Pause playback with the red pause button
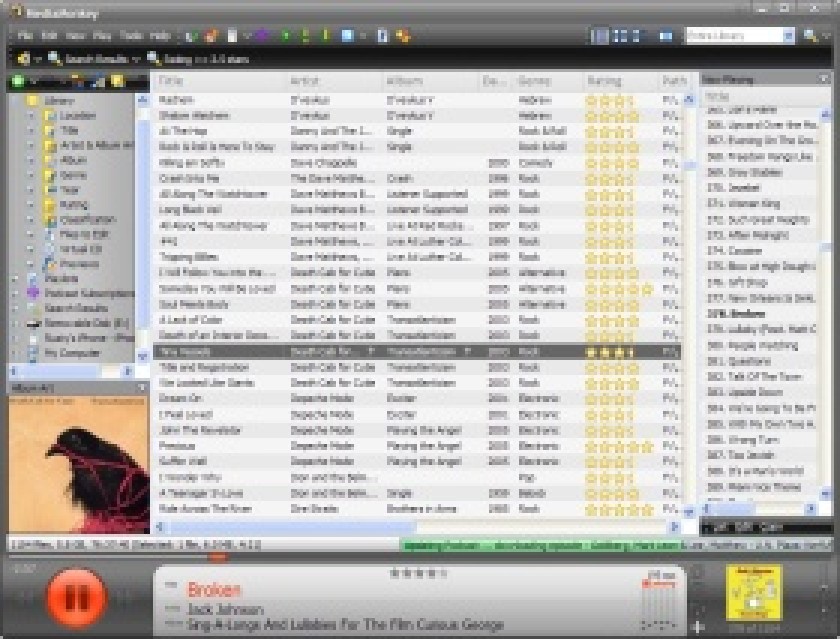This screenshot has width=840, height=639. pos(76,598)
